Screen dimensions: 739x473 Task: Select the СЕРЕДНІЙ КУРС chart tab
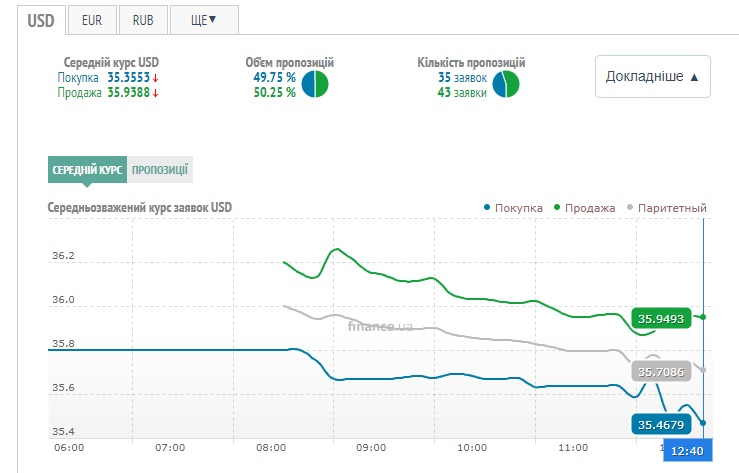(x=87, y=170)
